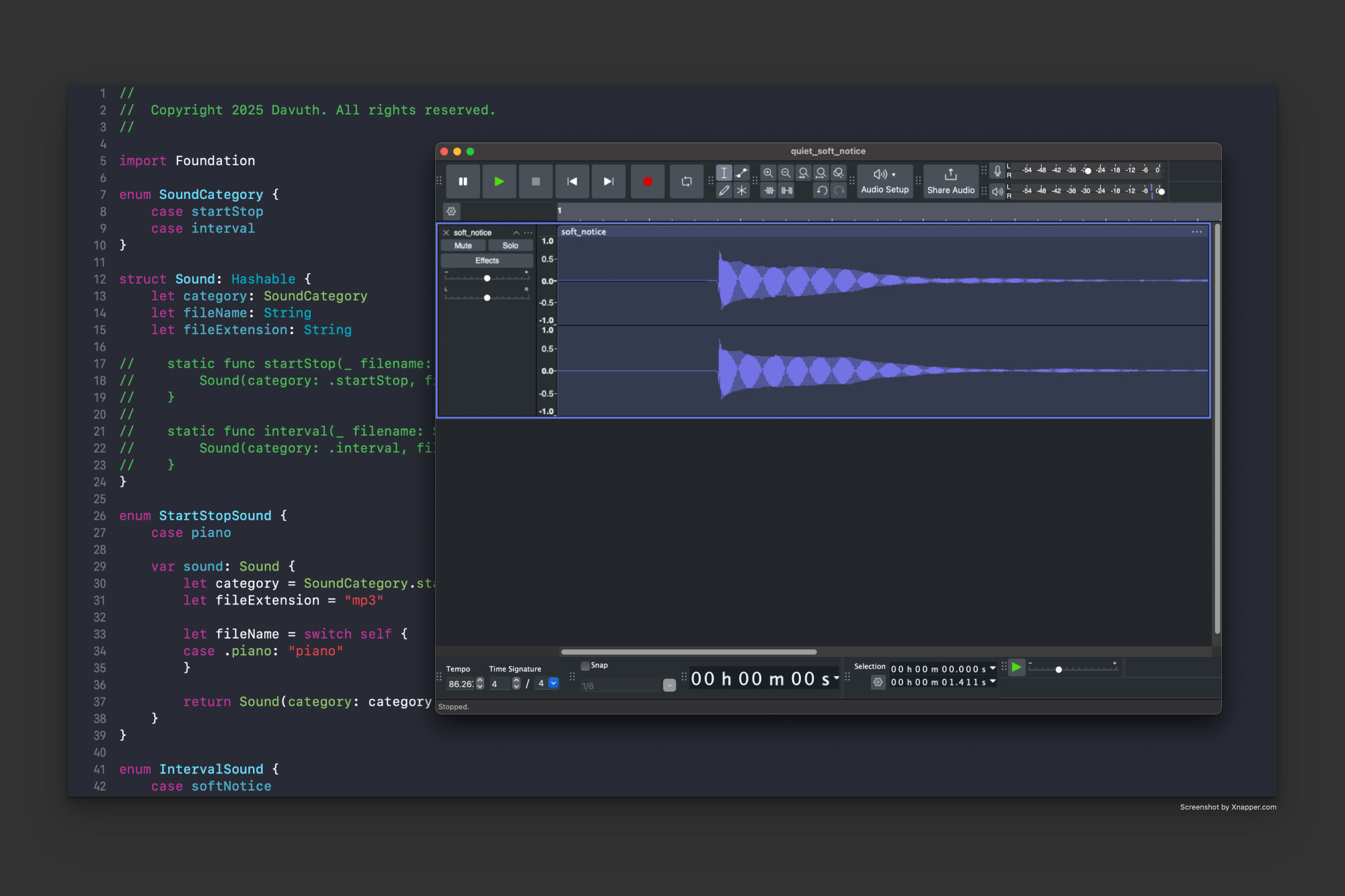Click the microphone record meter icon

click(x=997, y=171)
